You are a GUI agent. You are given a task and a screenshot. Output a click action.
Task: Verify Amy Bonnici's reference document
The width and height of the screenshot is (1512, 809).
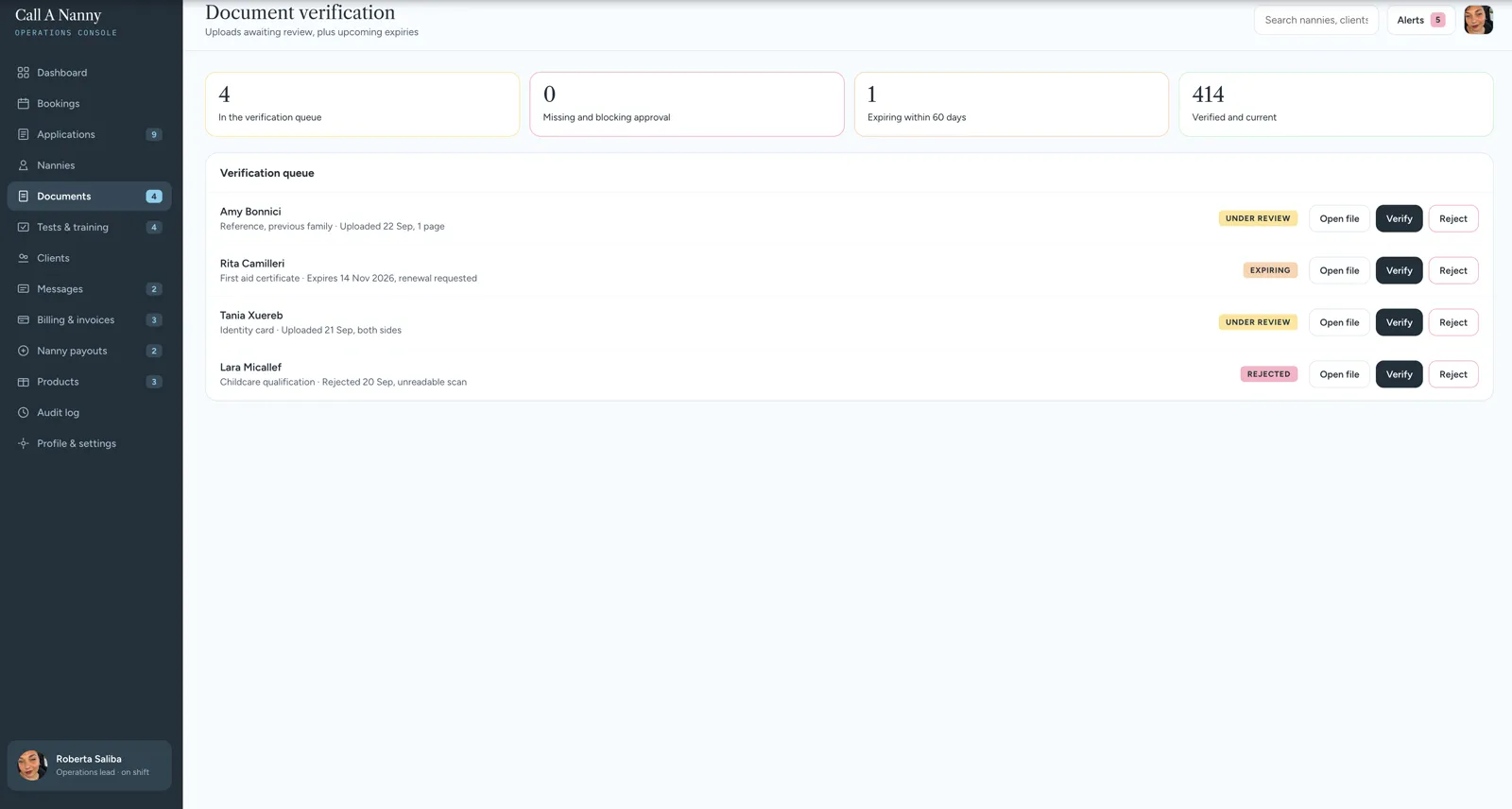point(1399,218)
